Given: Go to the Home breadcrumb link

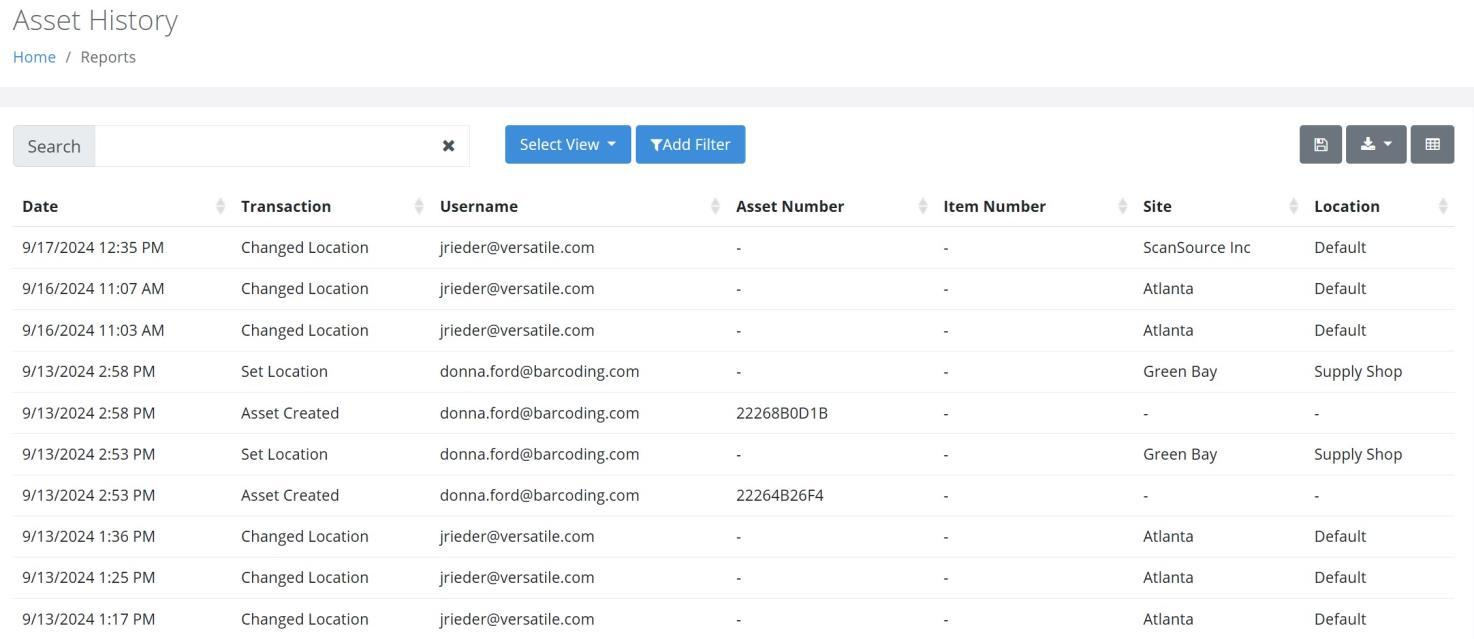Looking at the screenshot, I should click(x=34, y=57).
